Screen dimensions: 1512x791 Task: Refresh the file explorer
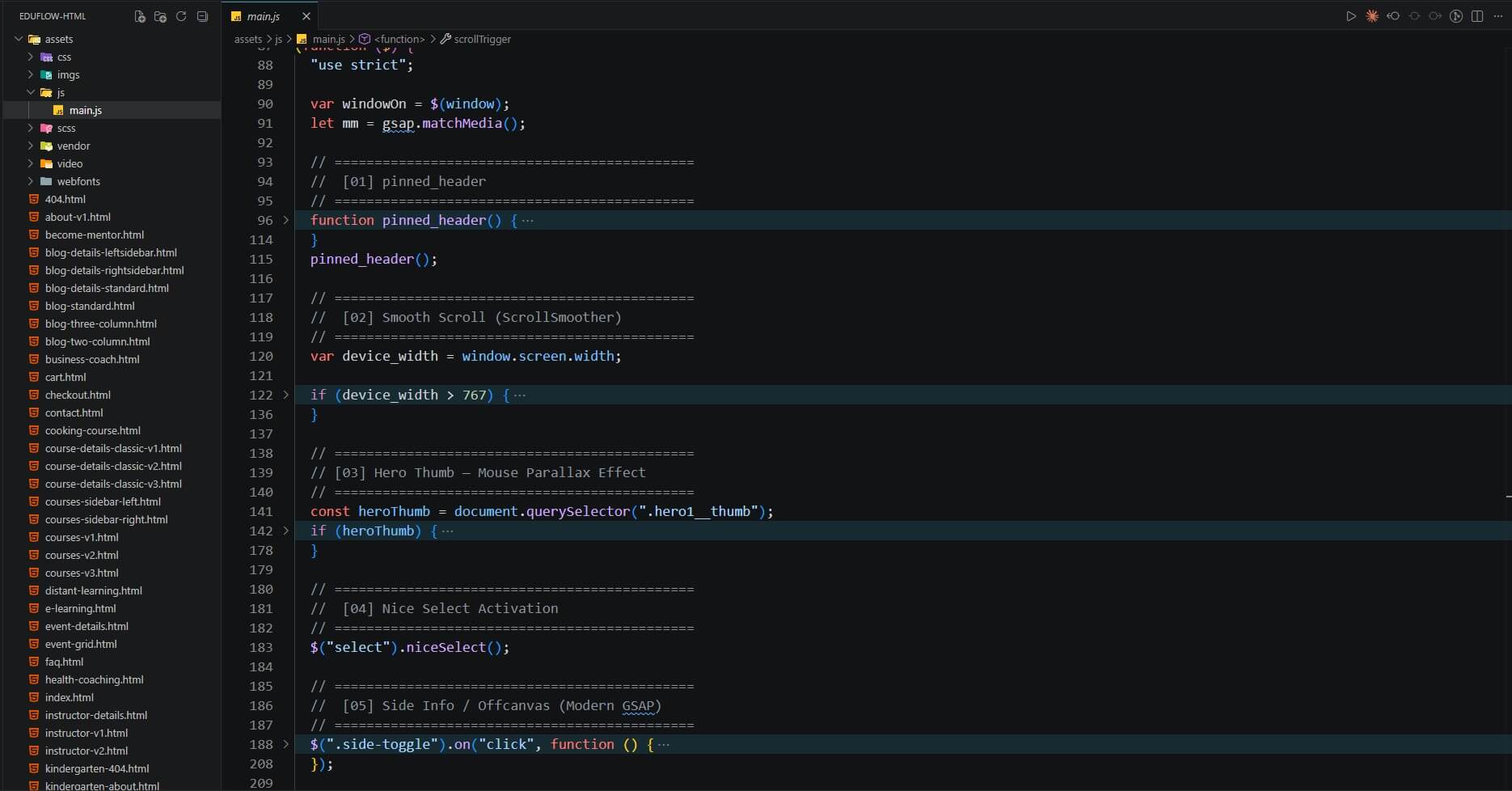coord(181,16)
